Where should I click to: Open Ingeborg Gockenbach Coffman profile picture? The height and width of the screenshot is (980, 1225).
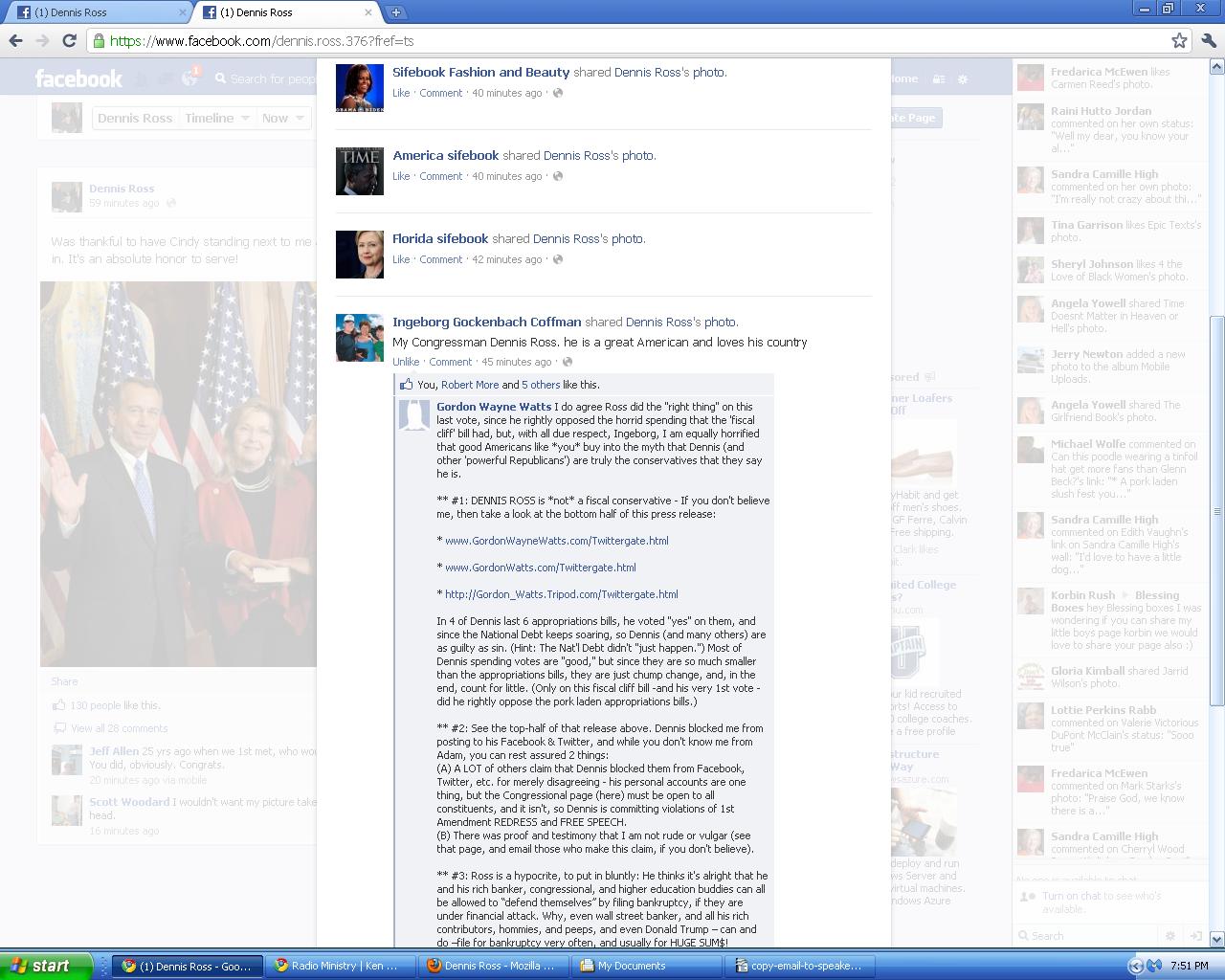(x=360, y=338)
